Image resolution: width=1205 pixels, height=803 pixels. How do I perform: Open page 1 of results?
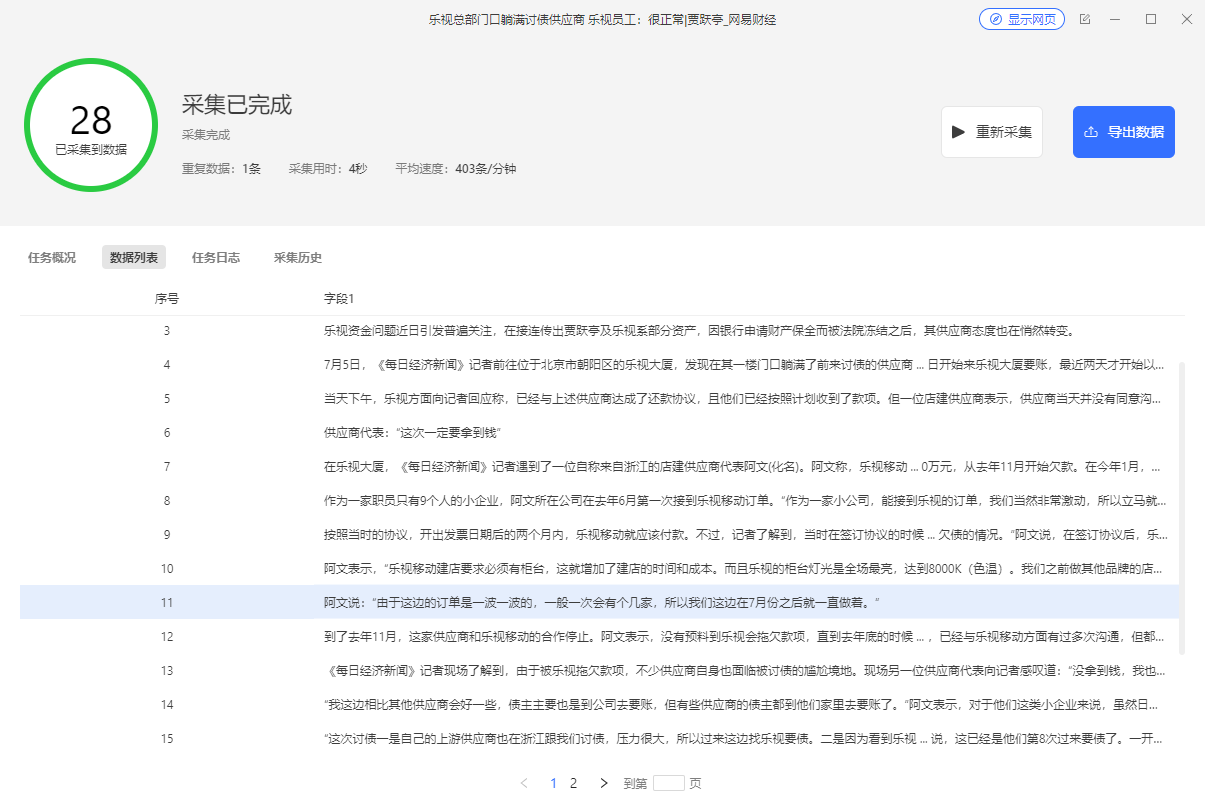click(554, 783)
